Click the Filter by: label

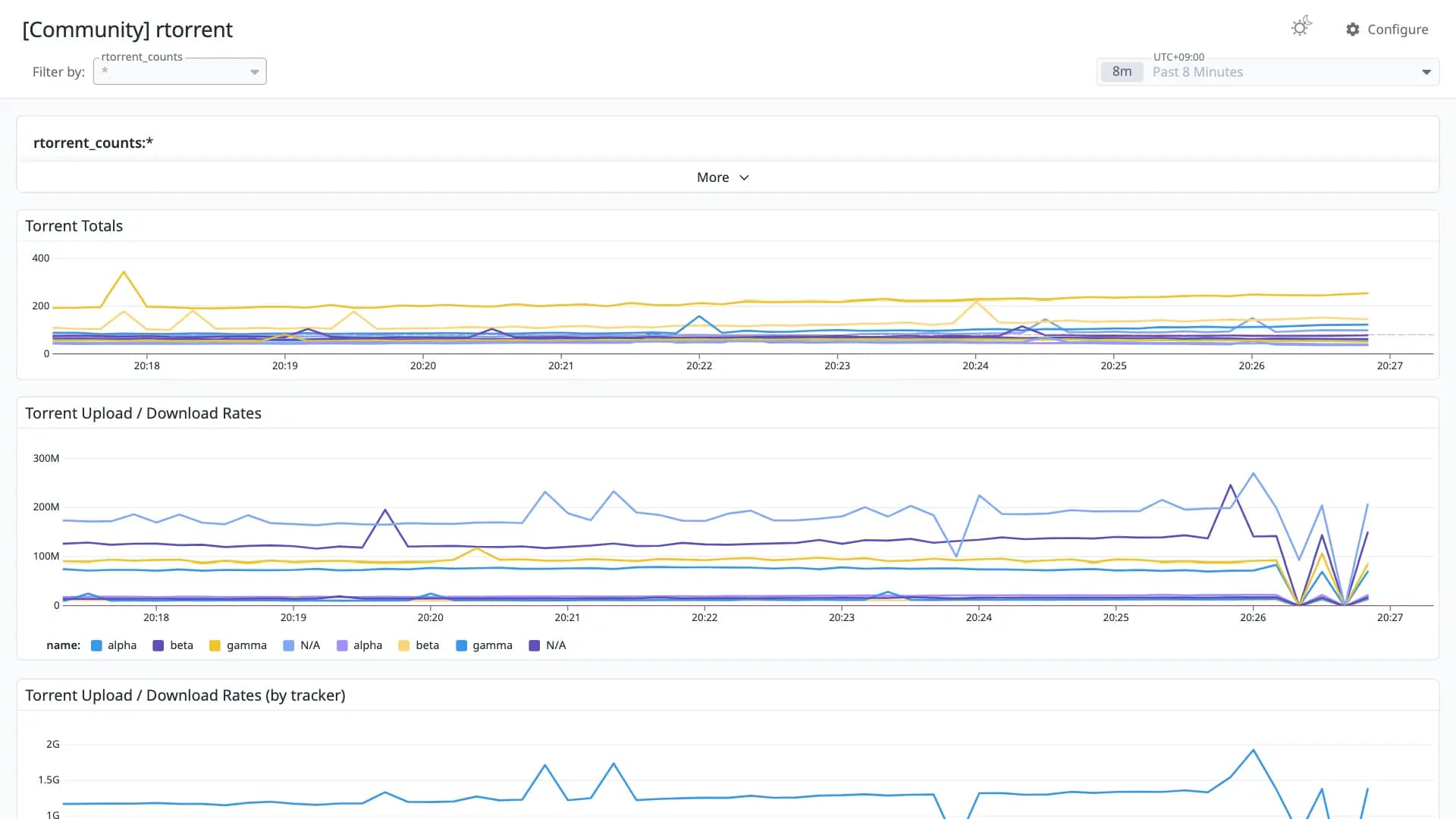tap(58, 72)
